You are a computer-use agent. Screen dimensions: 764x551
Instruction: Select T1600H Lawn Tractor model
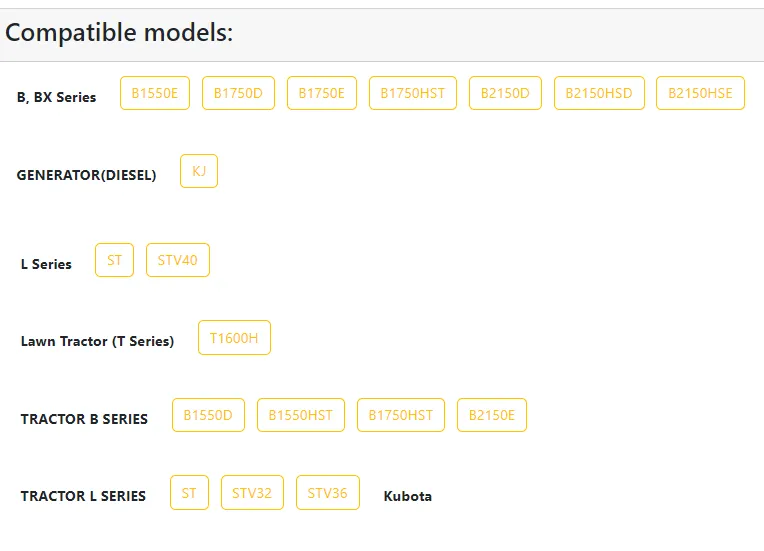234,338
